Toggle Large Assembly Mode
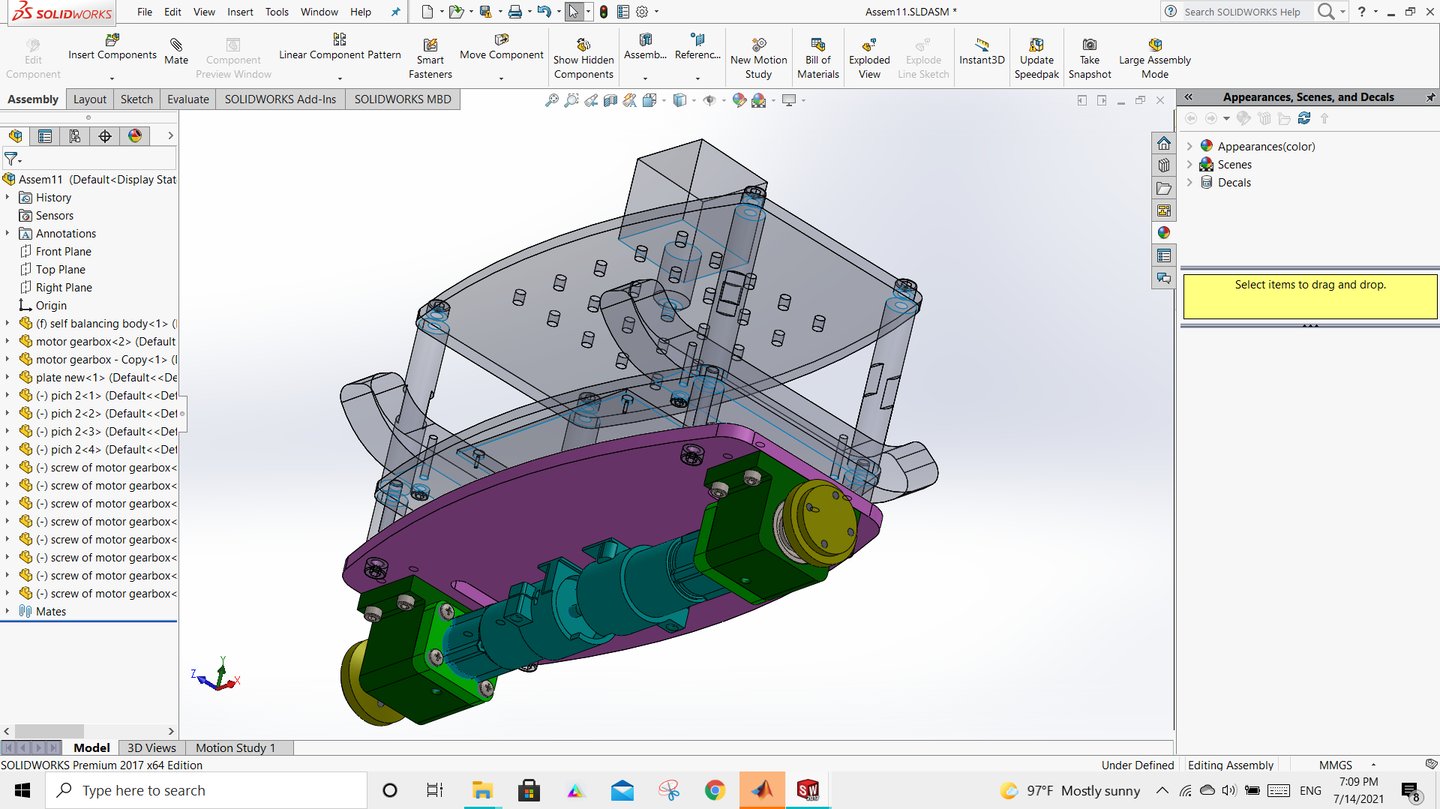The width and height of the screenshot is (1440, 809). click(1154, 59)
